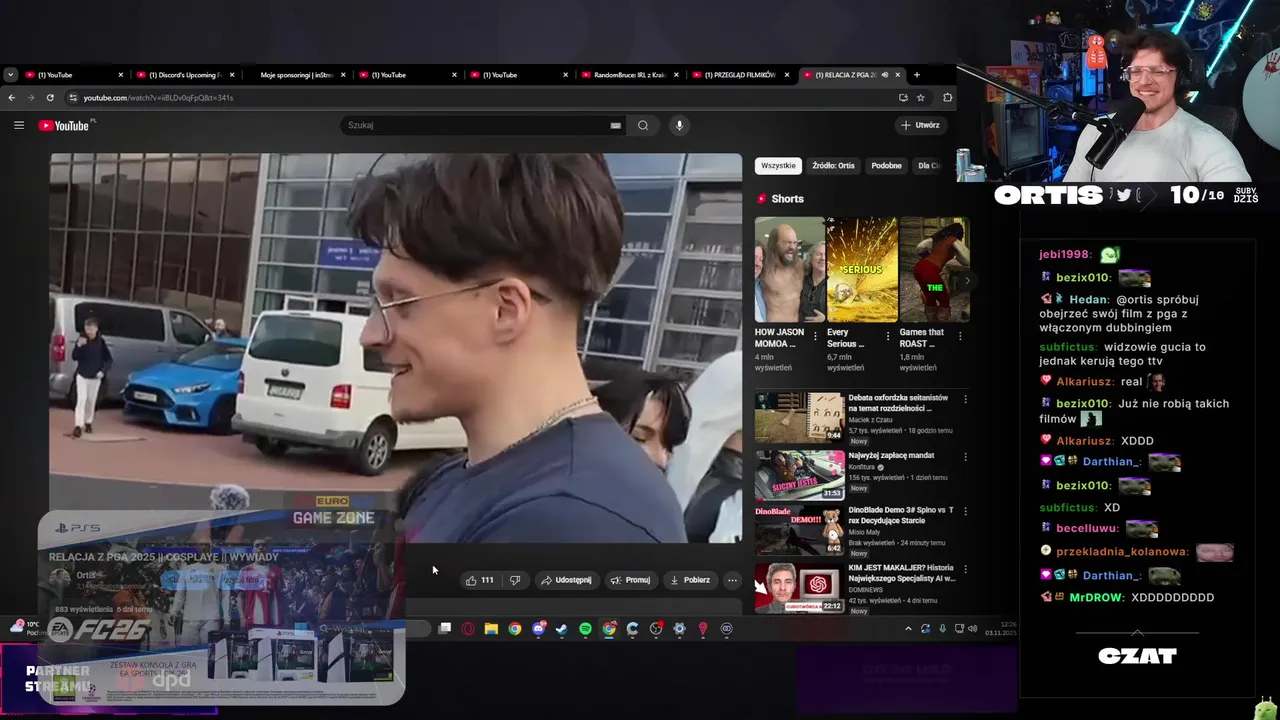This screenshot has width=1280, height=720.
Task: Open more actions menu beside Pobierz
Action: point(732,580)
